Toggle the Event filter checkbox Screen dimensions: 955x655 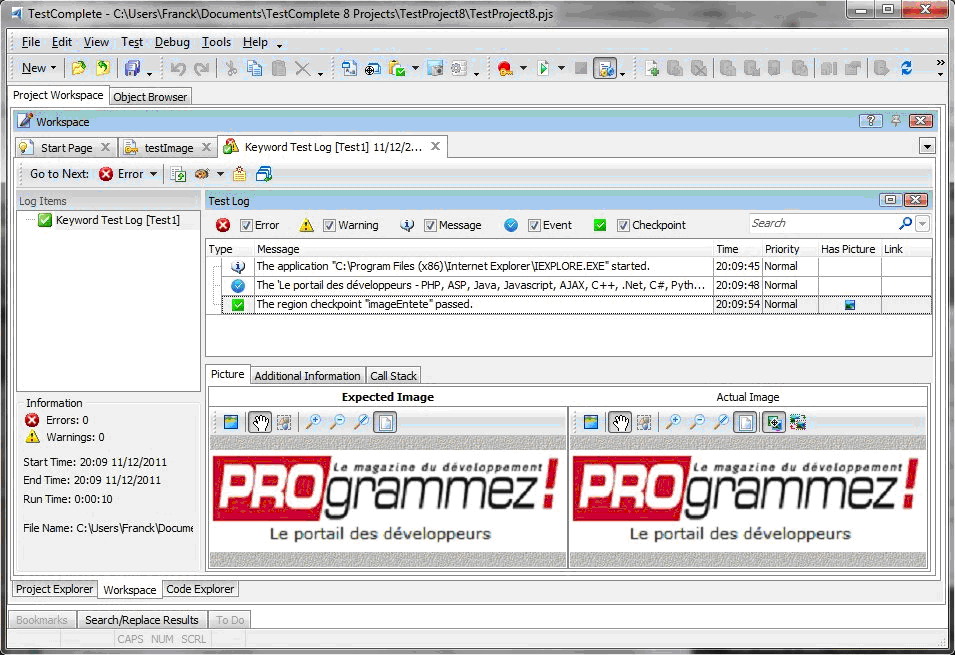click(x=534, y=225)
